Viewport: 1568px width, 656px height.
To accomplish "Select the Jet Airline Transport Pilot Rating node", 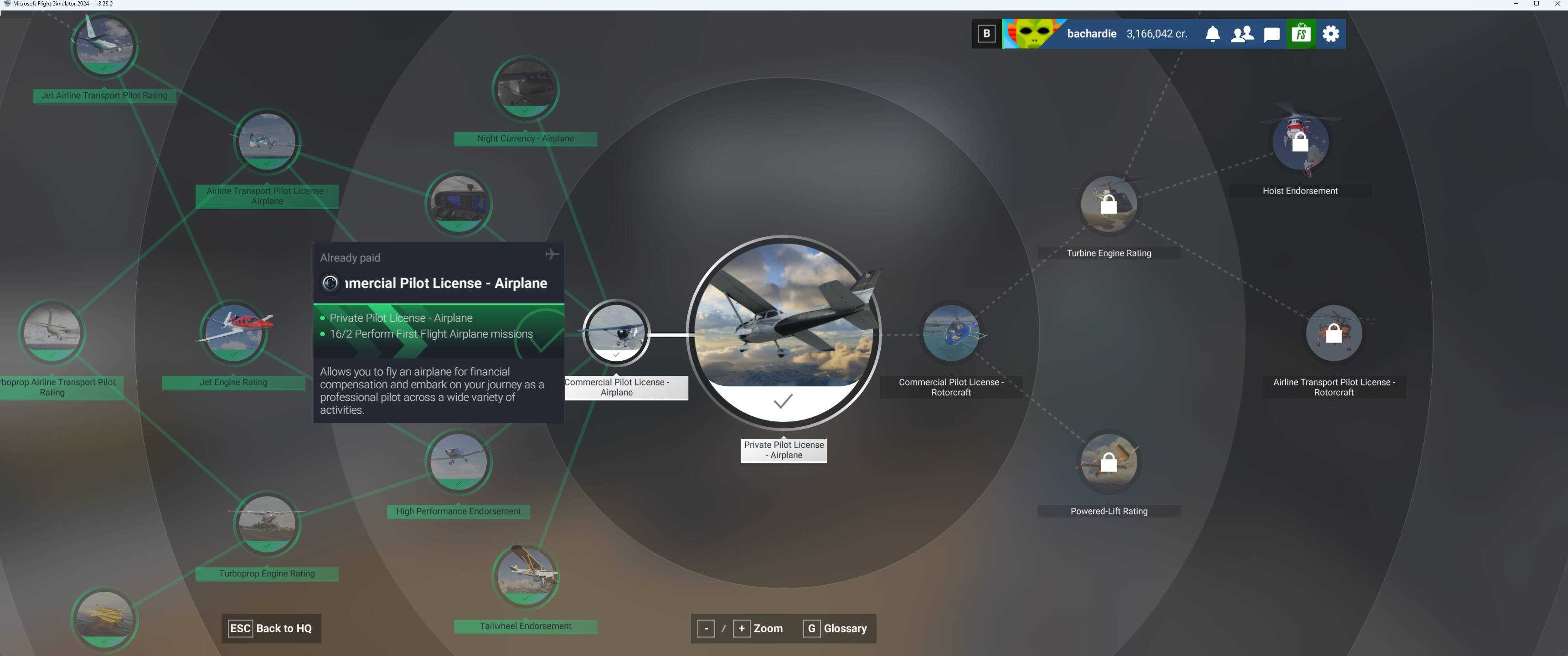I will coord(104,46).
